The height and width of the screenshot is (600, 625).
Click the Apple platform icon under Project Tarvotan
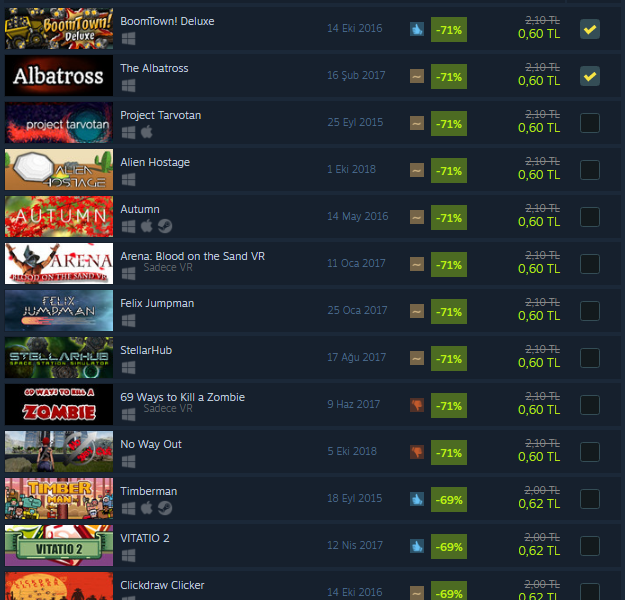coord(147,132)
